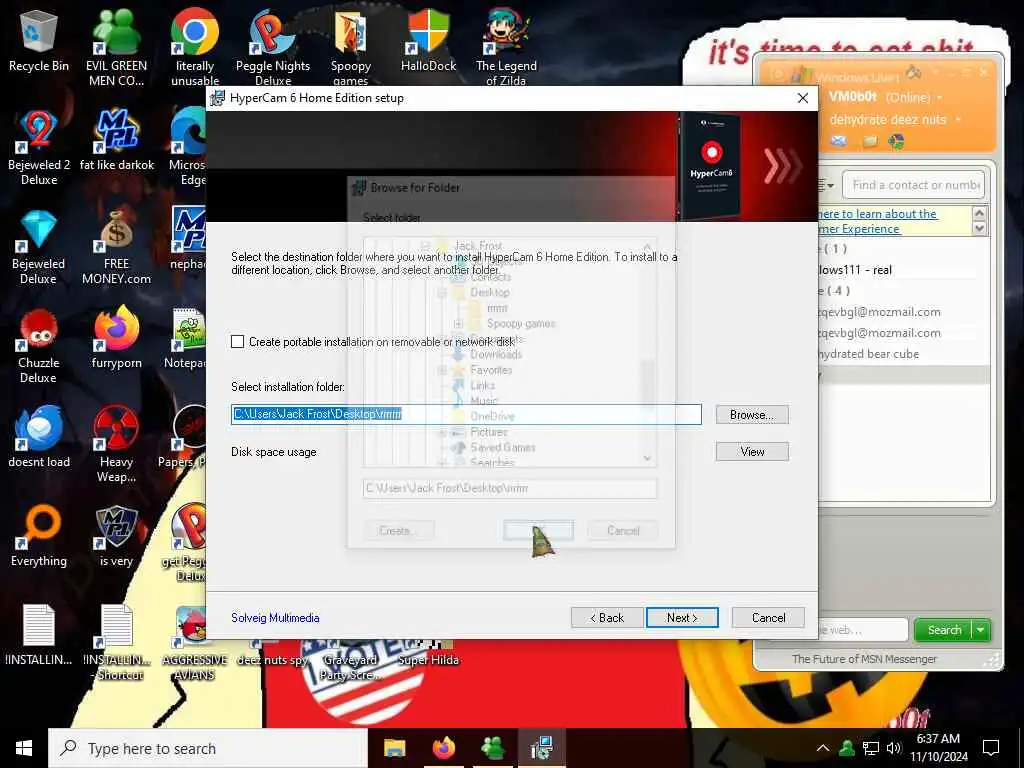Click the Messenger web search field
Screen dimensions: 1024x768
pos(862,630)
